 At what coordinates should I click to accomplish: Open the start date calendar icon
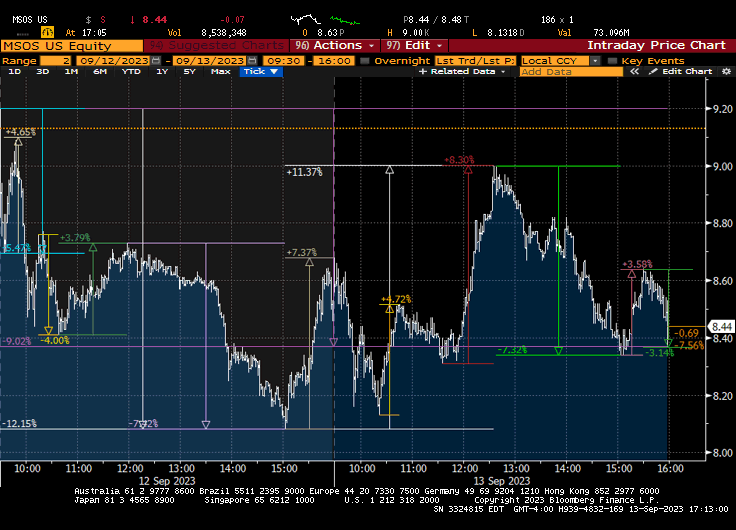coord(156,61)
